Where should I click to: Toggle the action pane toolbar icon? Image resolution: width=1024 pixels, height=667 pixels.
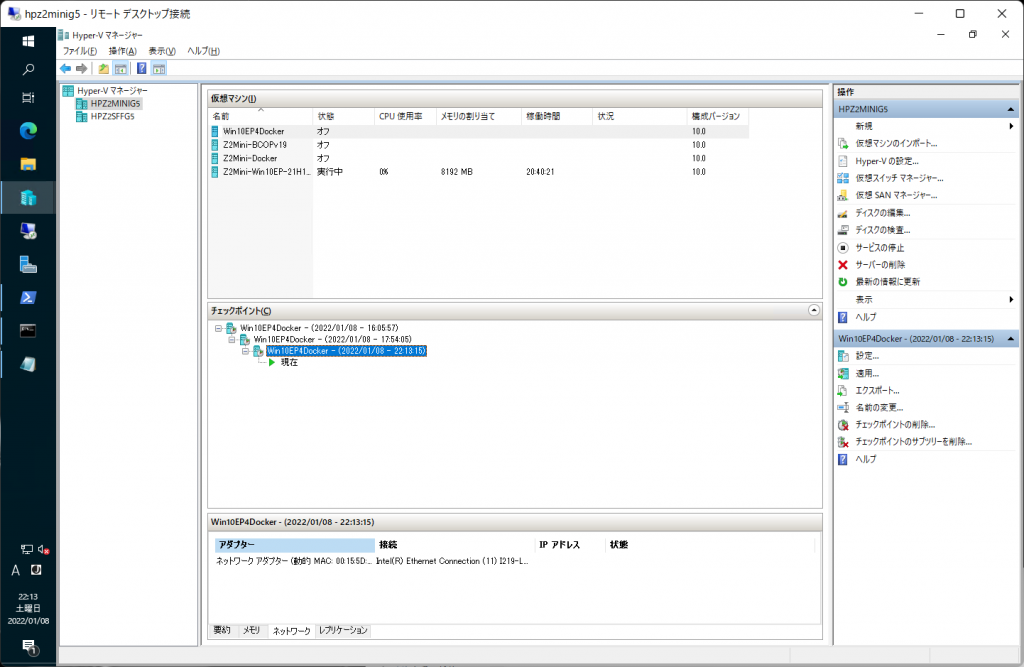[159, 69]
